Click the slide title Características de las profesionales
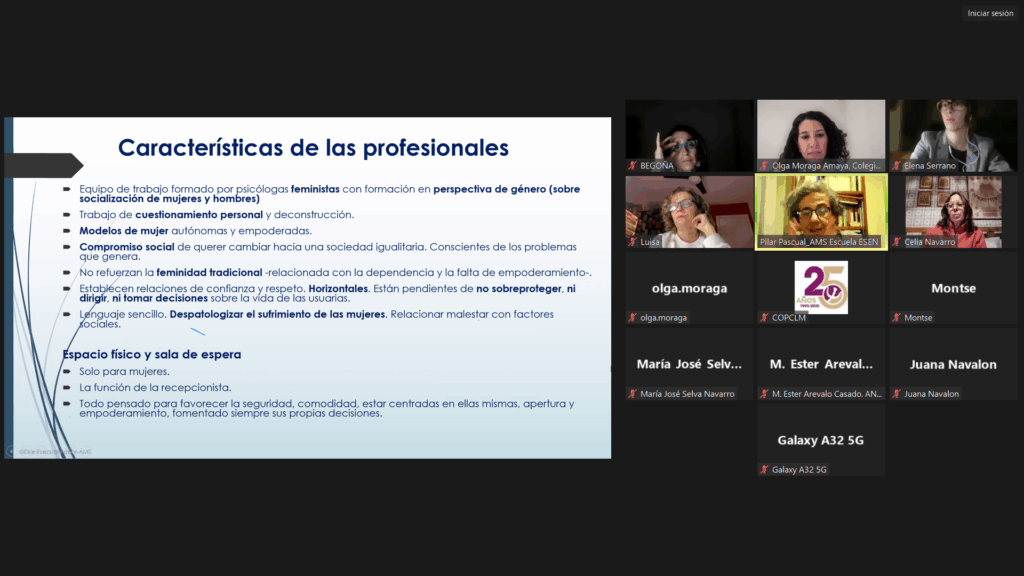 pyautogui.click(x=313, y=148)
